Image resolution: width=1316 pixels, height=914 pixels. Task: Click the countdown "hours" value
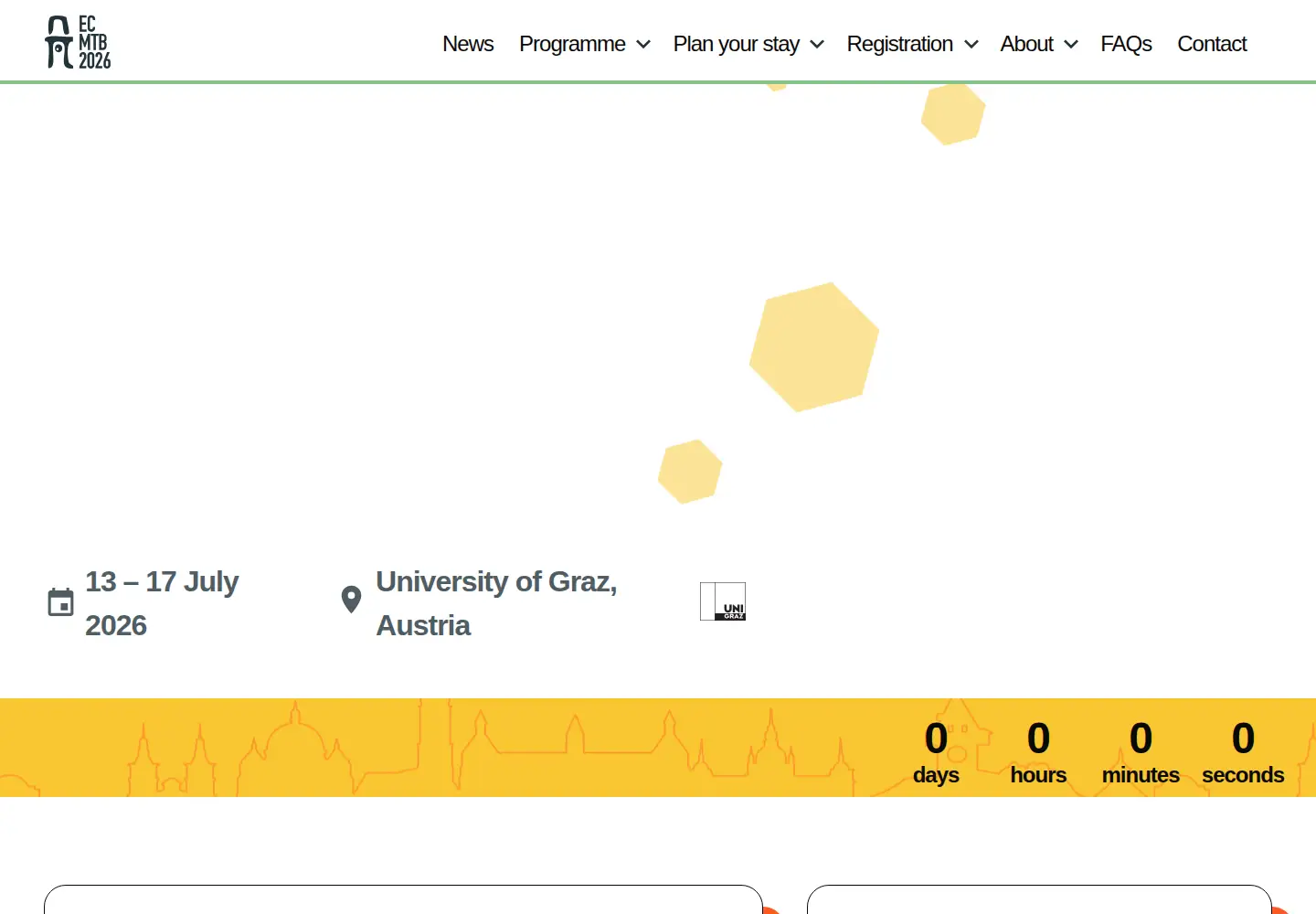click(x=1038, y=738)
